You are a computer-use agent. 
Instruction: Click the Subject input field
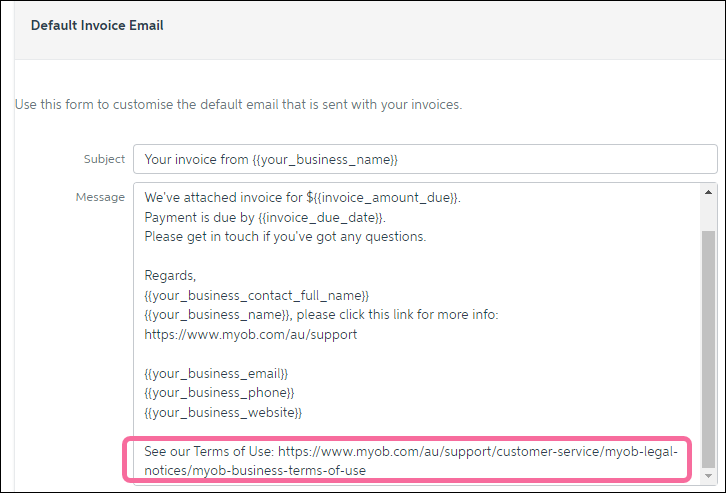tap(425, 159)
